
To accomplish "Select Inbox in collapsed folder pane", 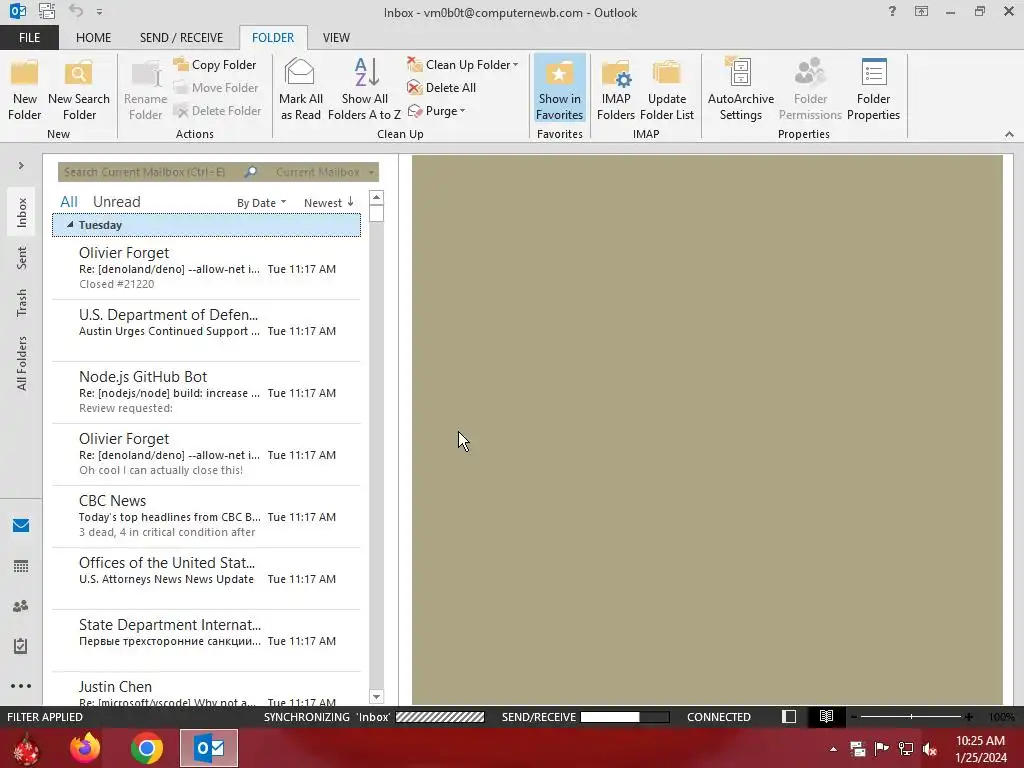I will (x=22, y=212).
